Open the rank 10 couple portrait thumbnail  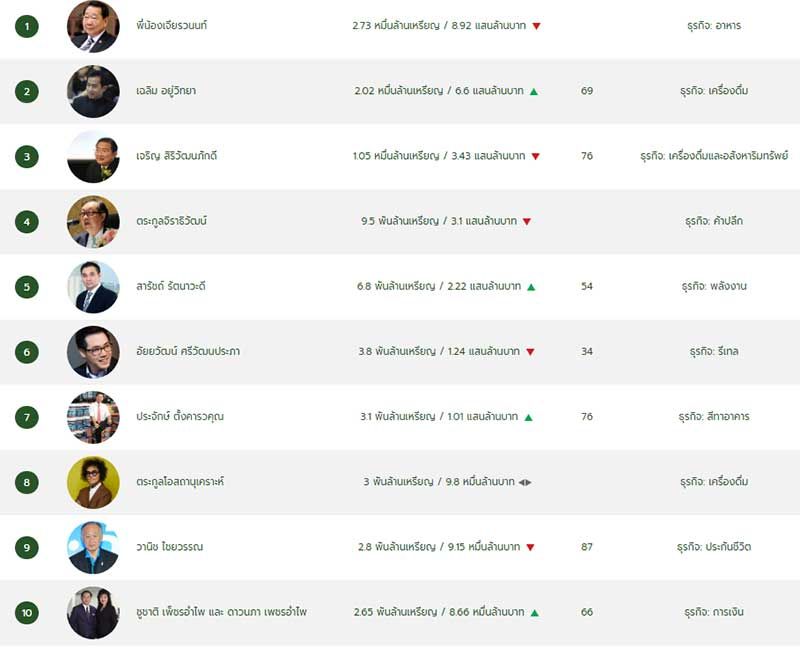pyautogui.click(x=93, y=612)
